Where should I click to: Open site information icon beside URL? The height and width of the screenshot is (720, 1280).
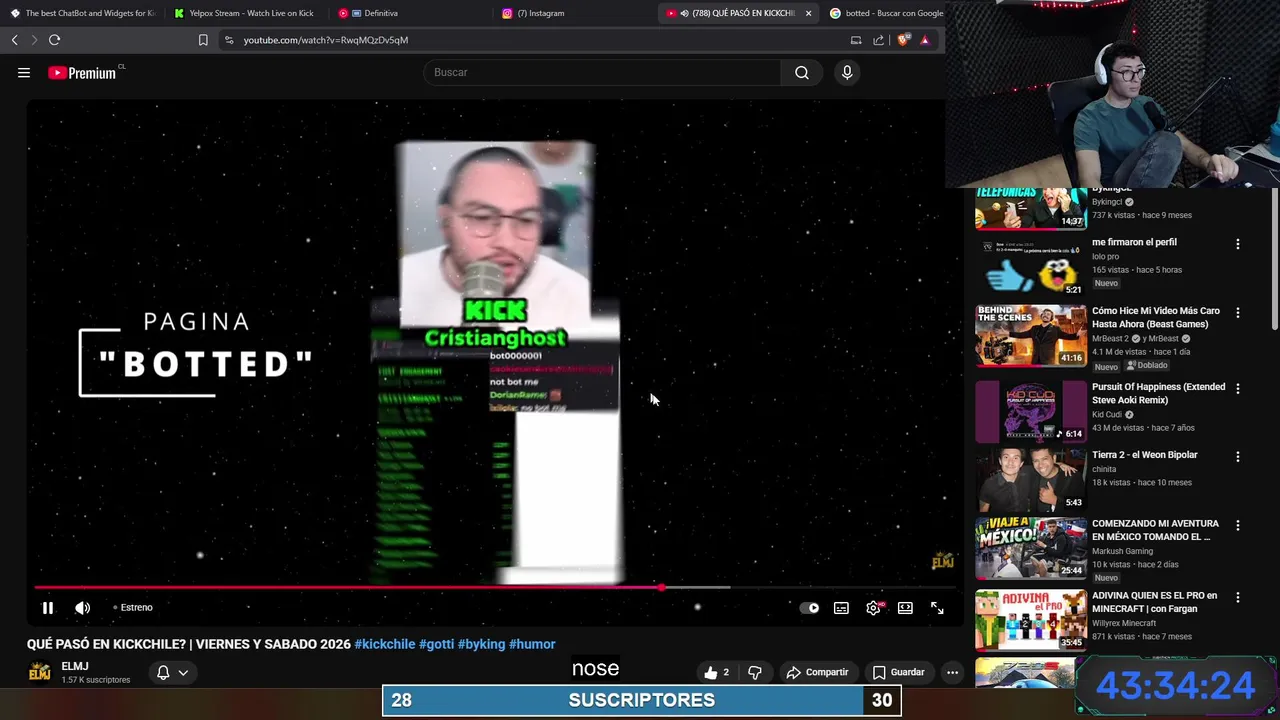click(x=229, y=40)
